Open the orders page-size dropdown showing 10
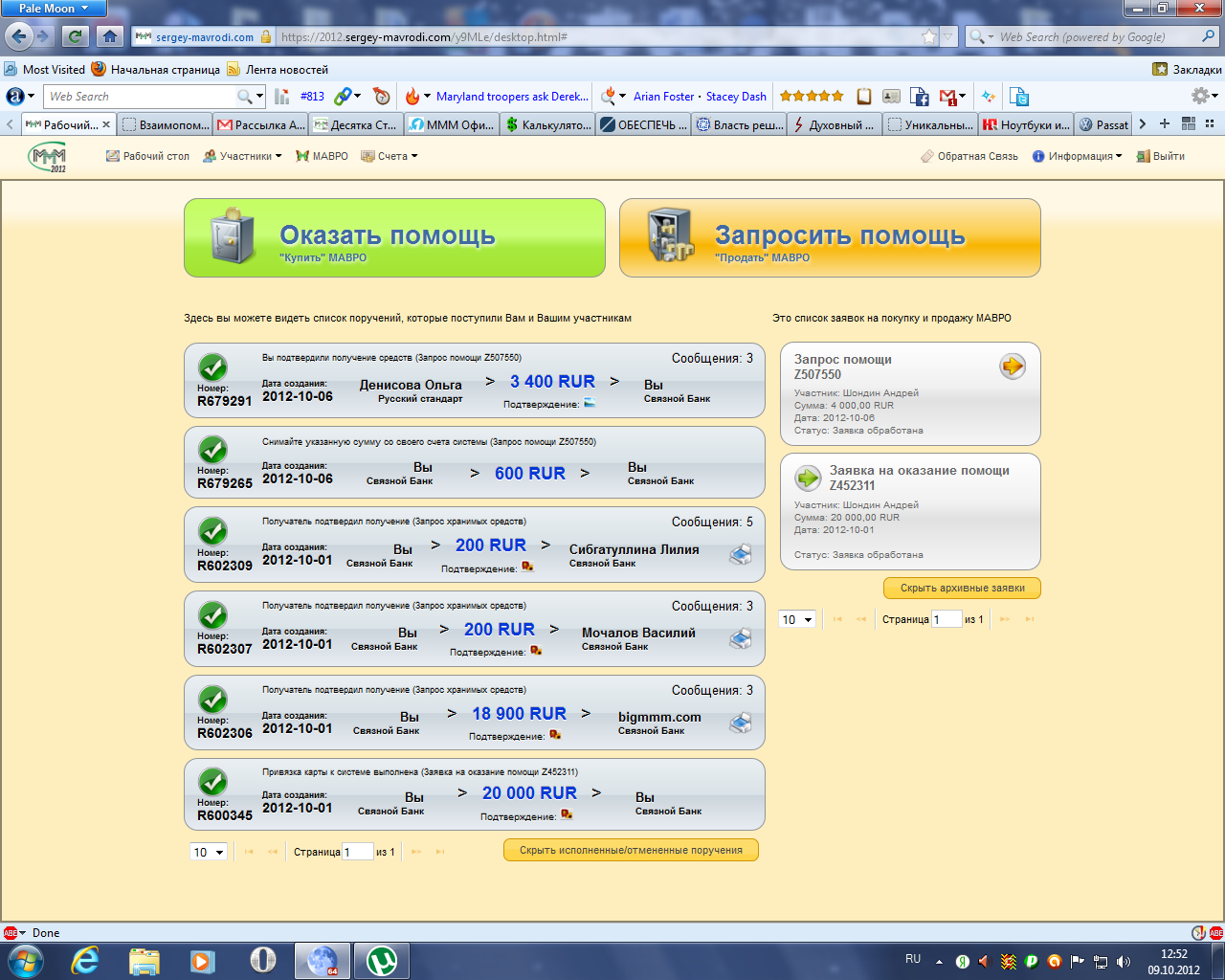This screenshot has height=980, width=1225. pyautogui.click(x=208, y=852)
